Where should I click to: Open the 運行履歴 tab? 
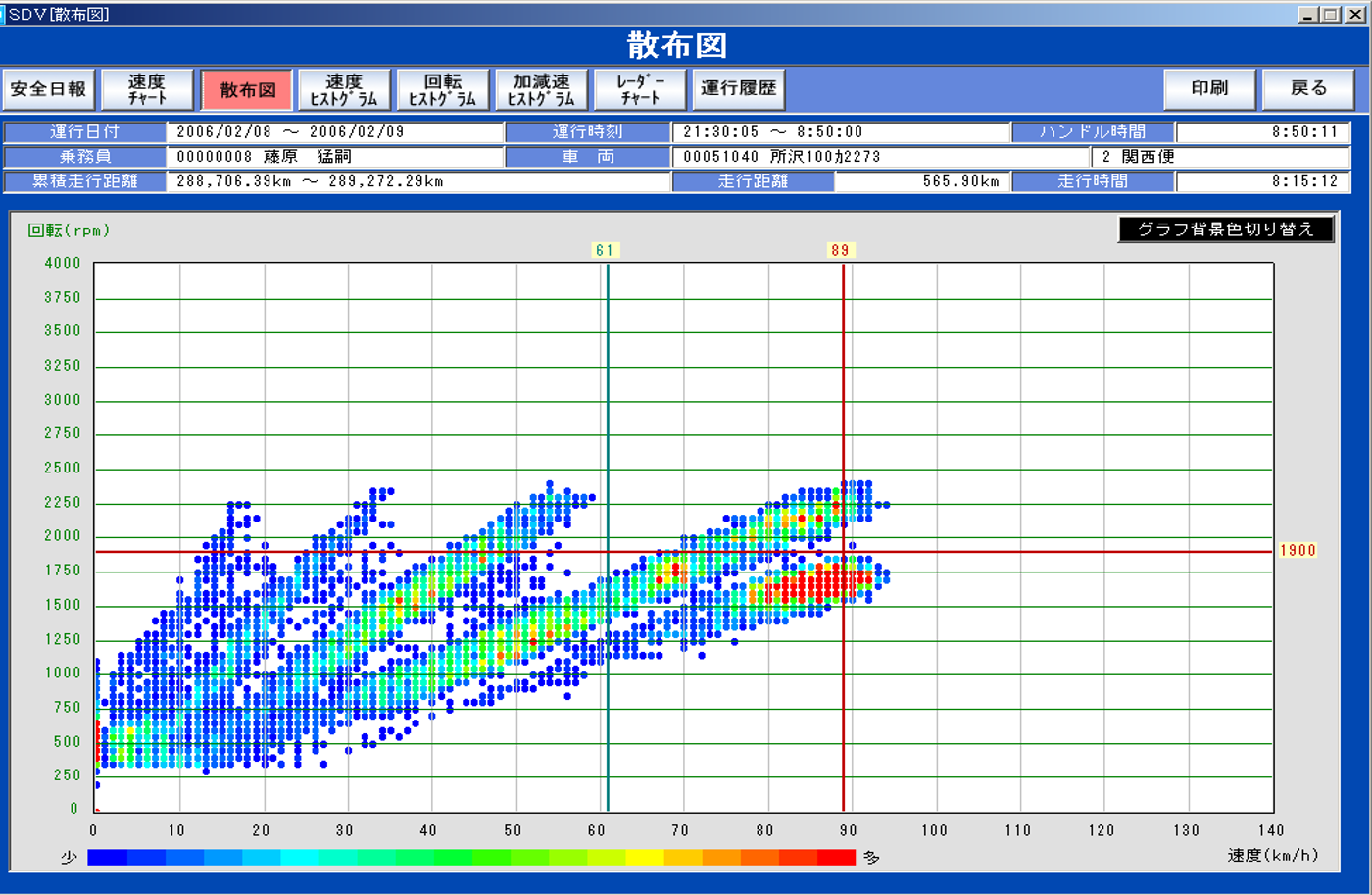(x=739, y=89)
